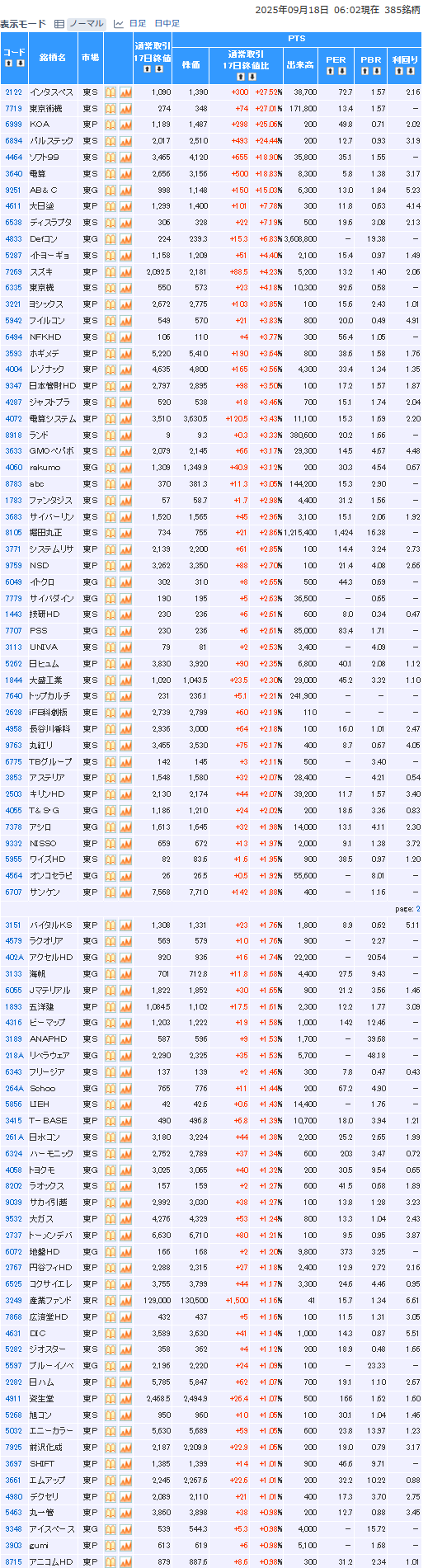
Task: Open the book icon for Schoo row
Action: [111, 1089]
